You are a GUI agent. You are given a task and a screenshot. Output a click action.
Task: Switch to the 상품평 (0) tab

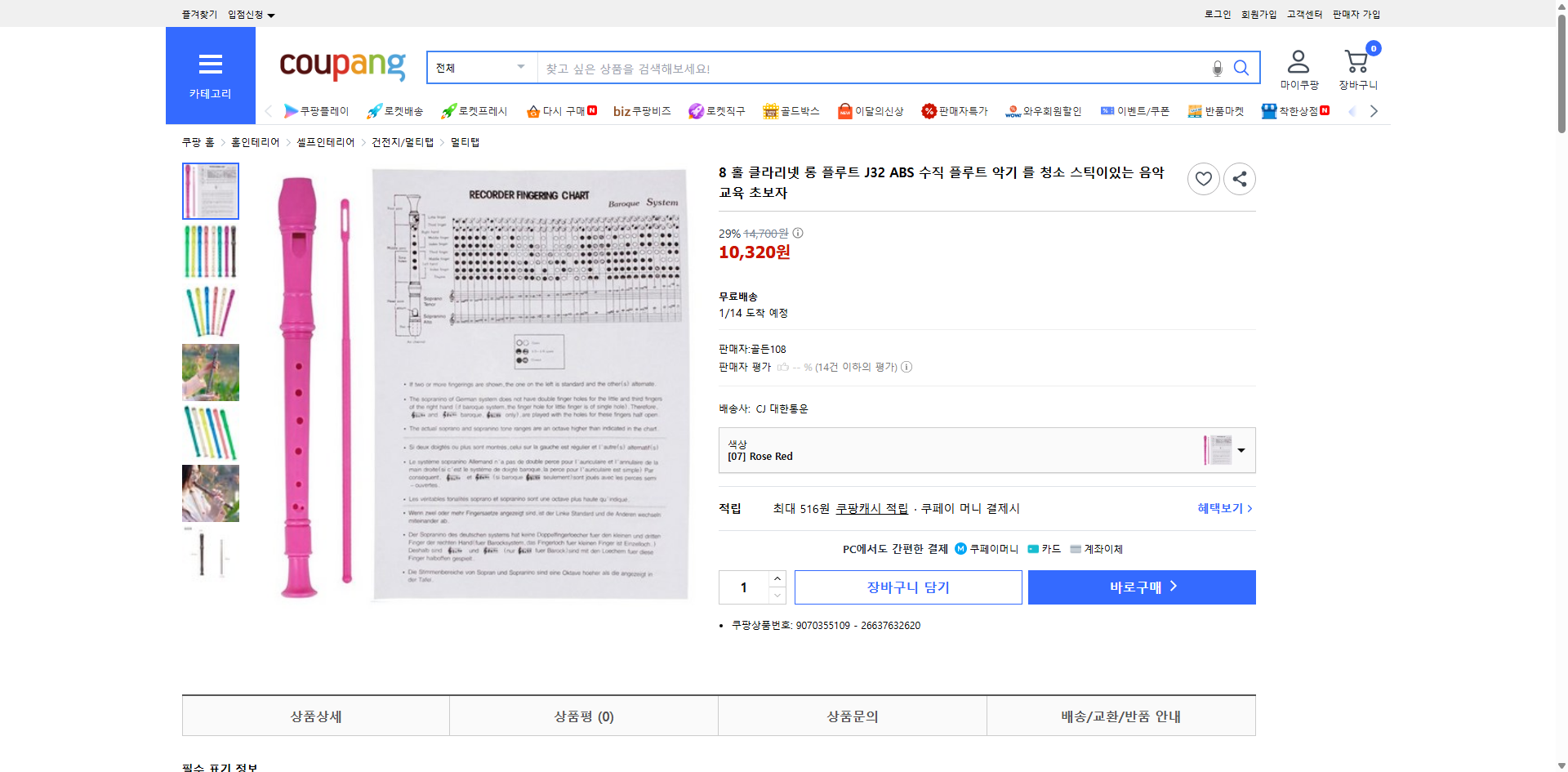coord(582,716)
